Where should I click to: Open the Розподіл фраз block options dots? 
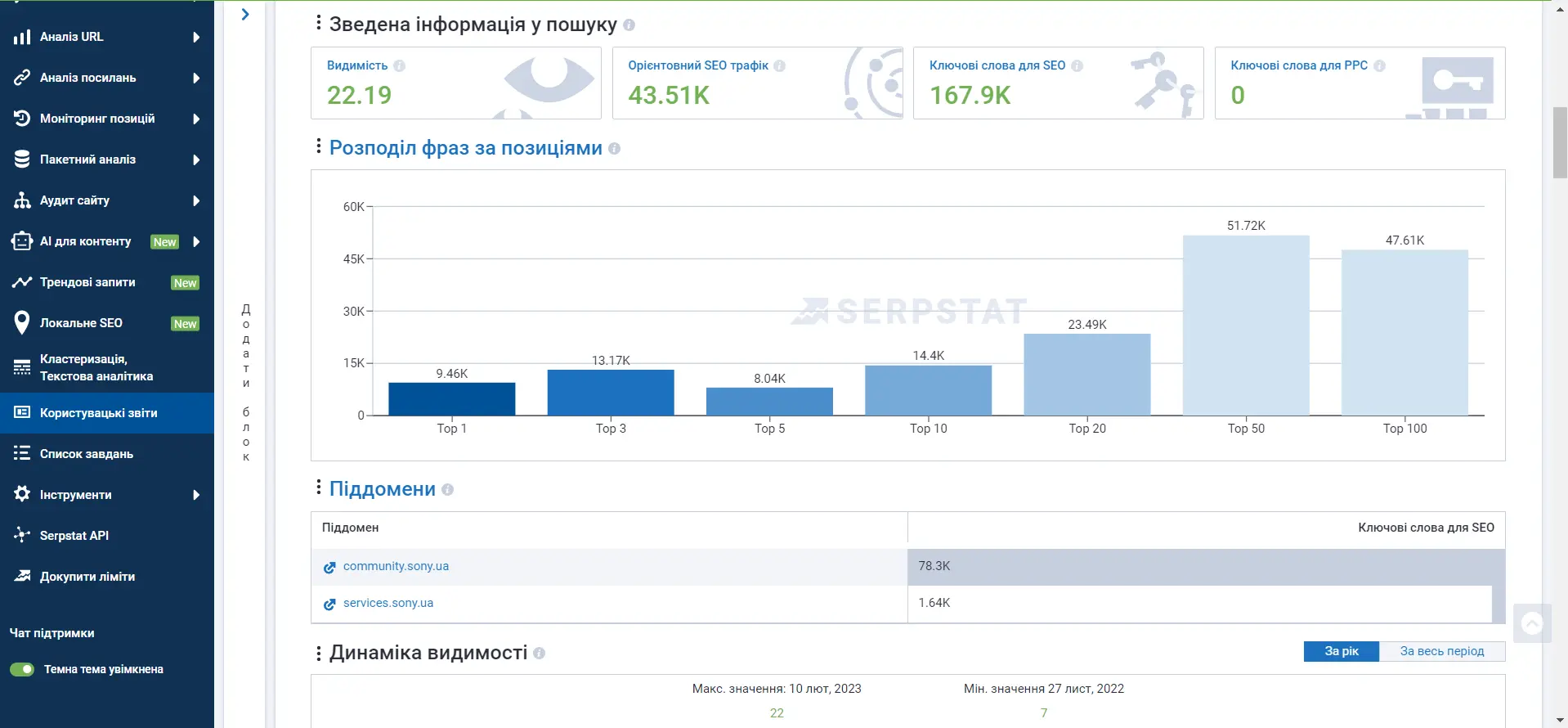pyautogui.click(x=319, y=146)
